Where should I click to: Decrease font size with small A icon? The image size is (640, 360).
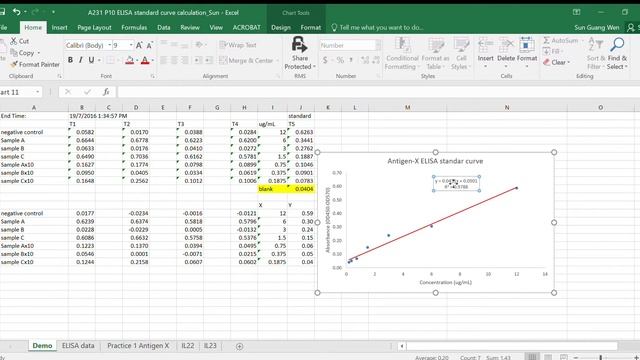(x=149, y=45)
